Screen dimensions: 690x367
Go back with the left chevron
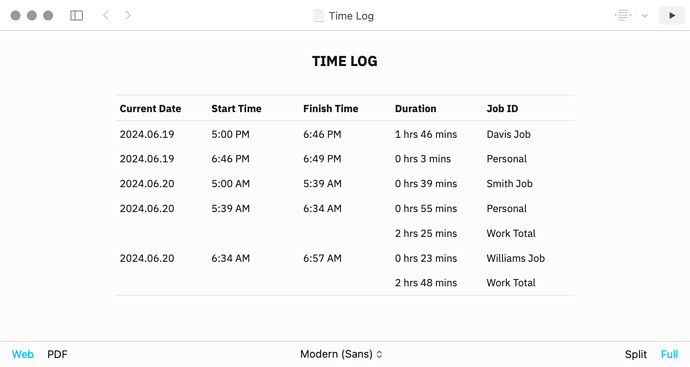coord(106,15)
